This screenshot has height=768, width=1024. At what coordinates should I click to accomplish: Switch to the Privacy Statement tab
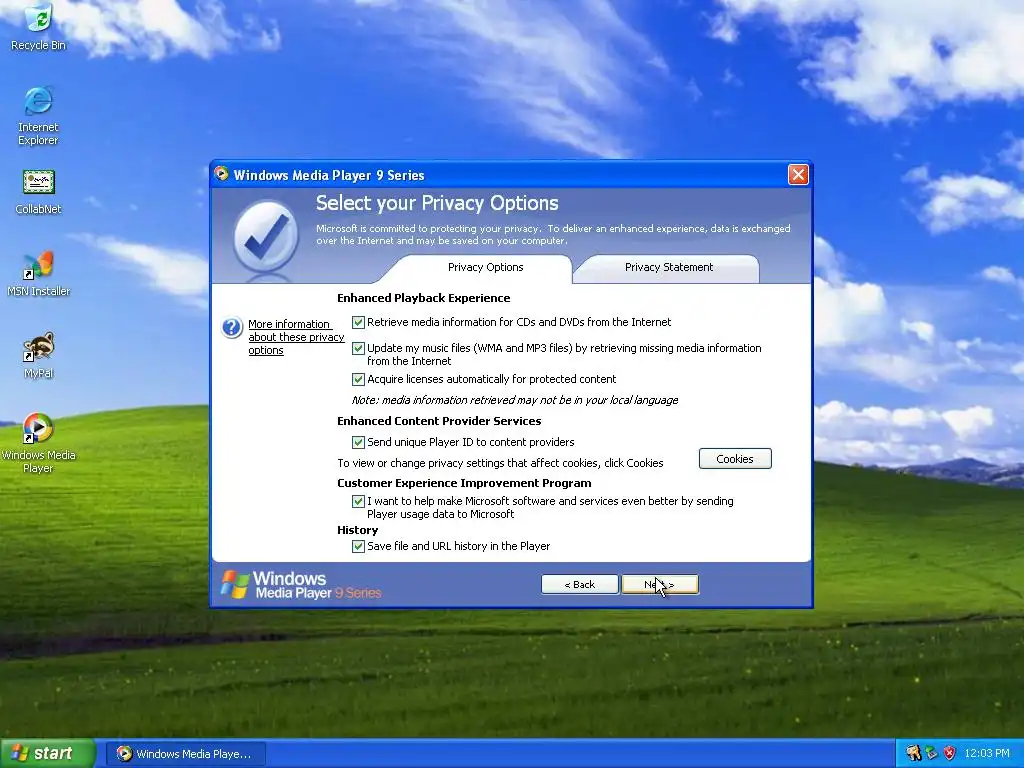668,268
